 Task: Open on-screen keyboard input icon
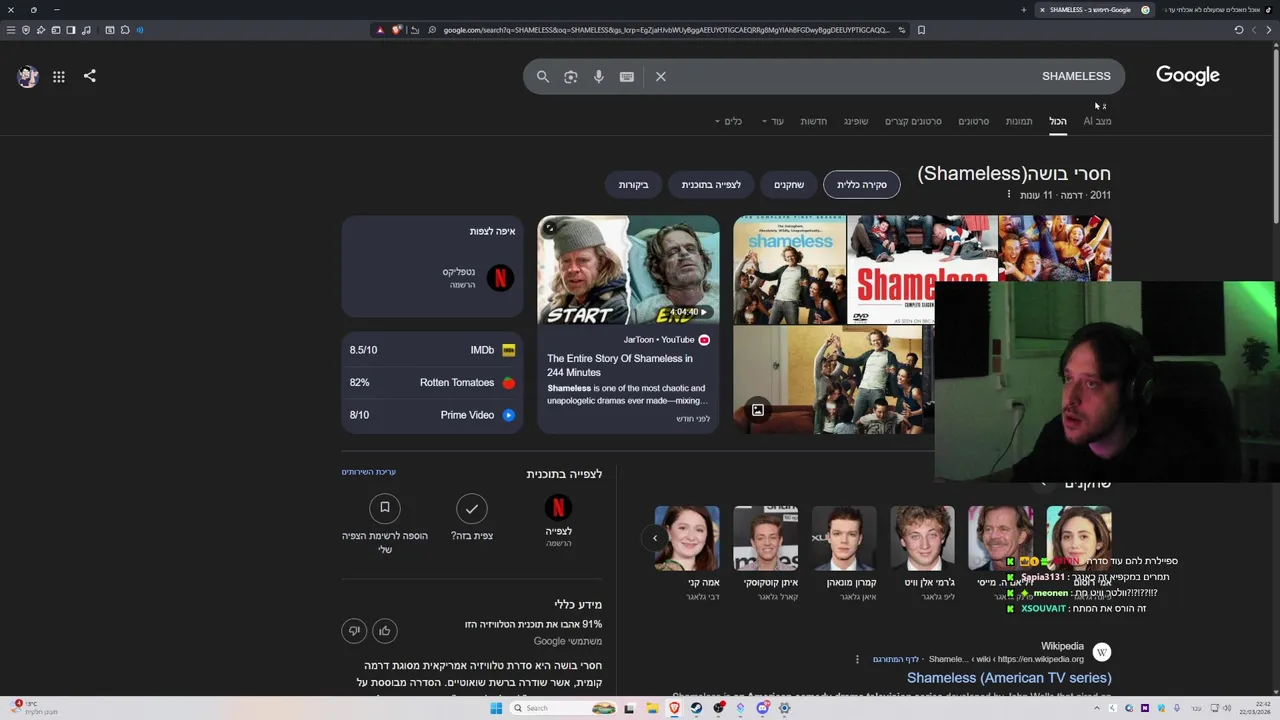[x=627, y=76]
